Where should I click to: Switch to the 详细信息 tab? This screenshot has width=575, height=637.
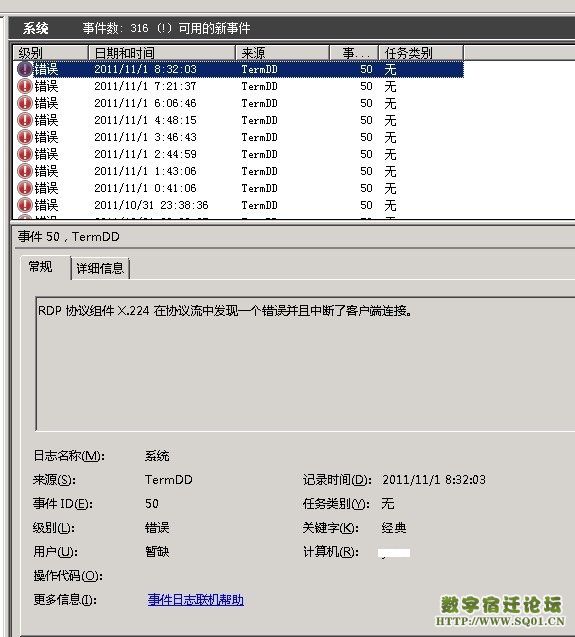pos(100,269)
